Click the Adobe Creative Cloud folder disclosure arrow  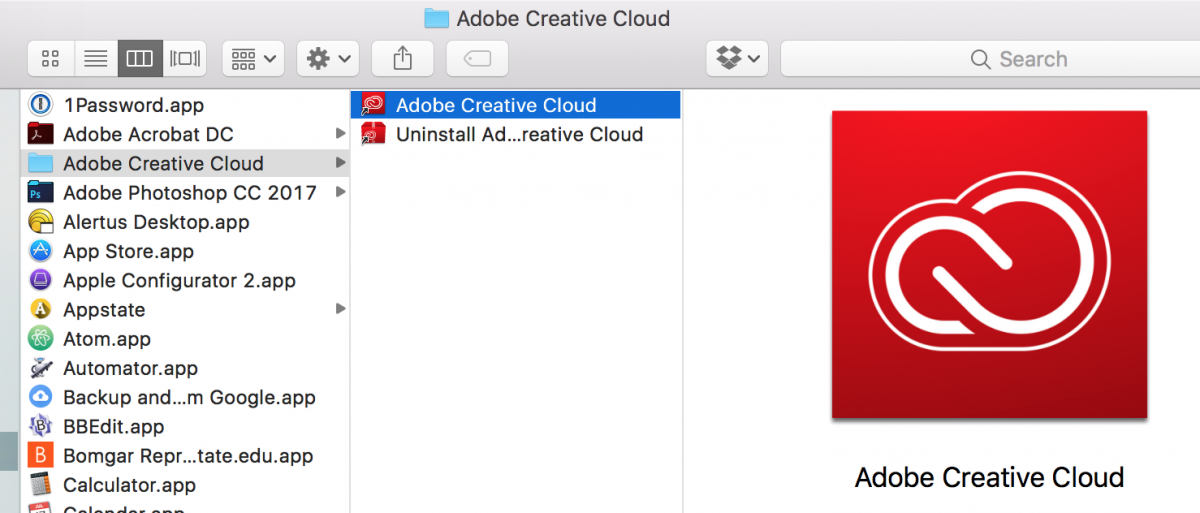click(341, 163)
